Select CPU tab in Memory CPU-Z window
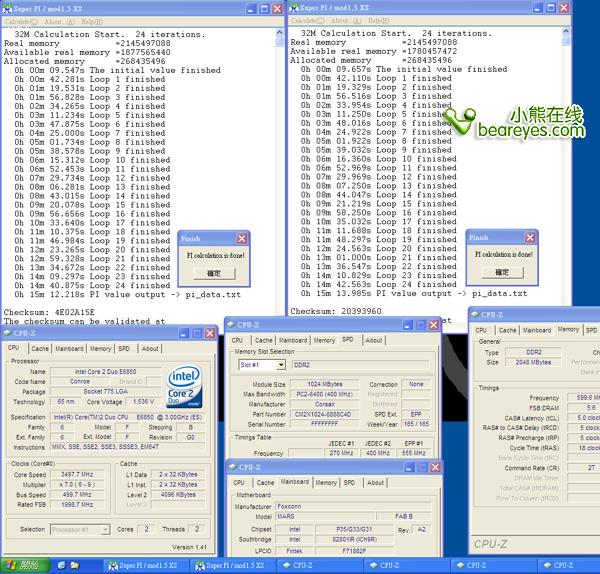600x574 pixels. pos(481,330)
